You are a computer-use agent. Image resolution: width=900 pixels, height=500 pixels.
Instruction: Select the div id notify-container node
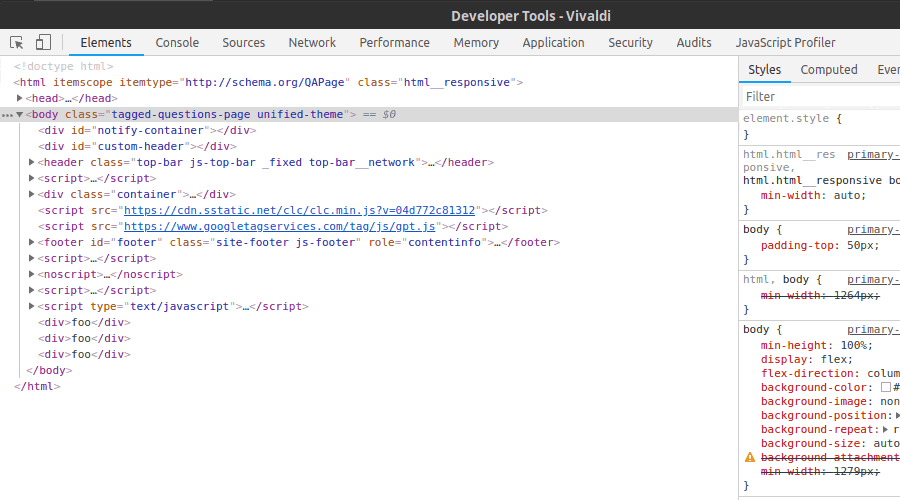[147, 130]
